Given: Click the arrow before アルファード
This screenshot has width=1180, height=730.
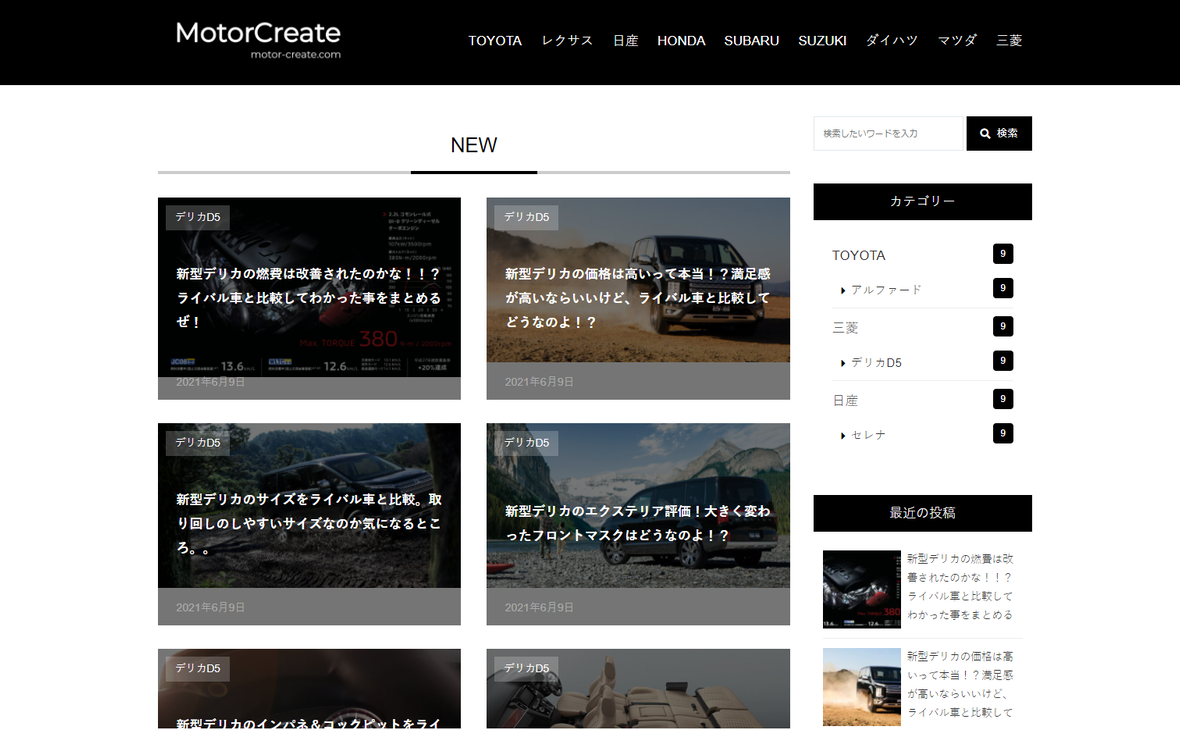Looking at the screenshot, I should pos(843,290).
